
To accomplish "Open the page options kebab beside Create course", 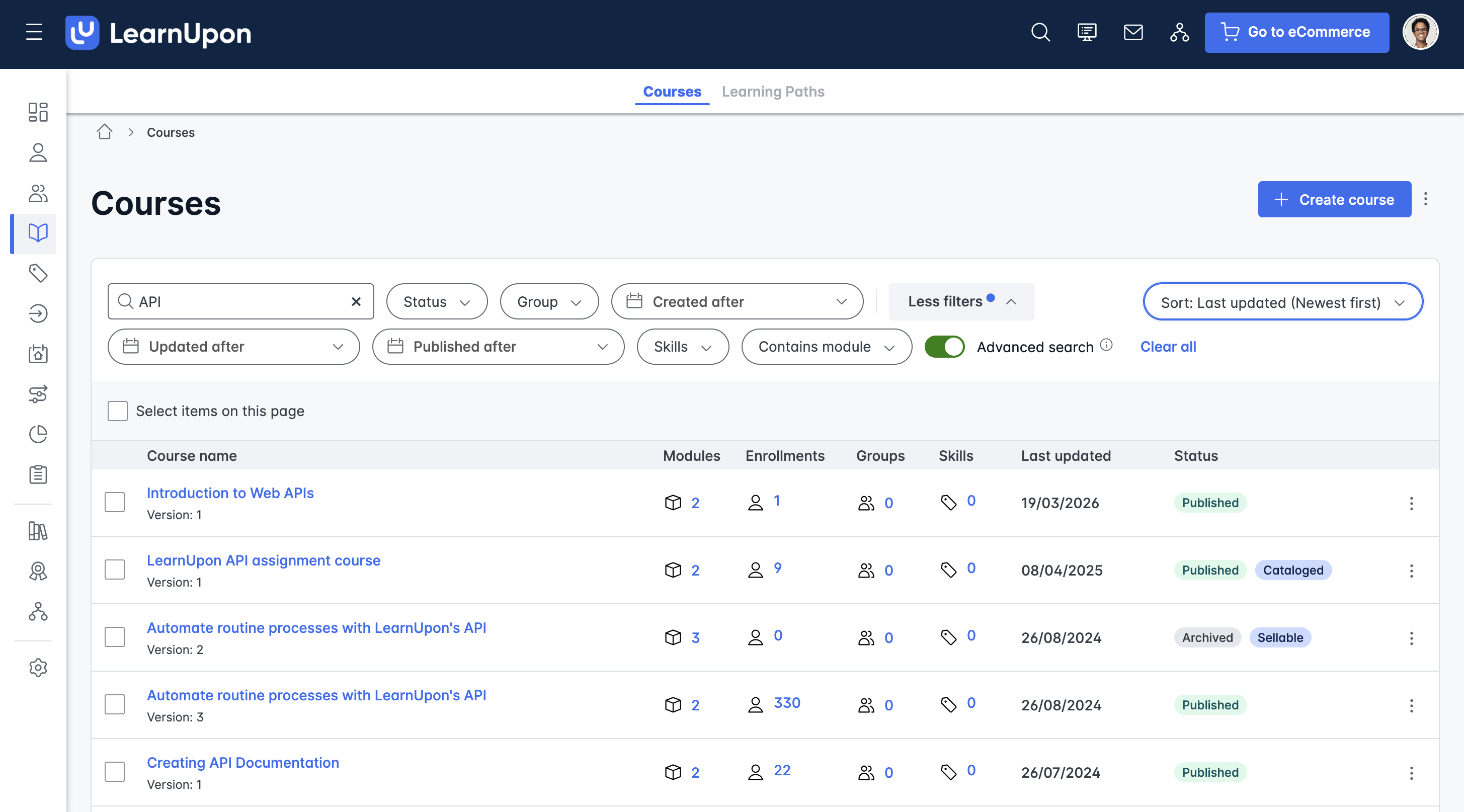I will (1425, 199).
